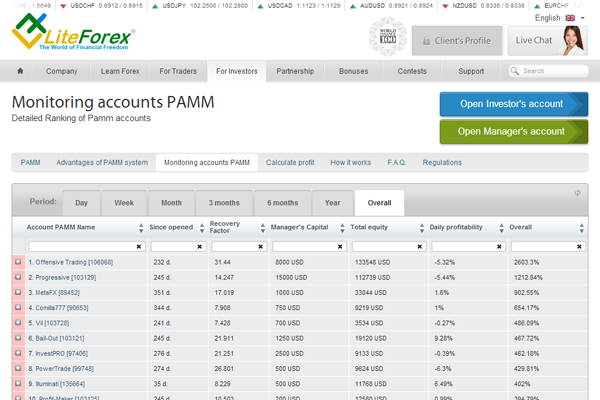Click the refresh icon in period bar
The image size is (600, 400).
point(577,193)
